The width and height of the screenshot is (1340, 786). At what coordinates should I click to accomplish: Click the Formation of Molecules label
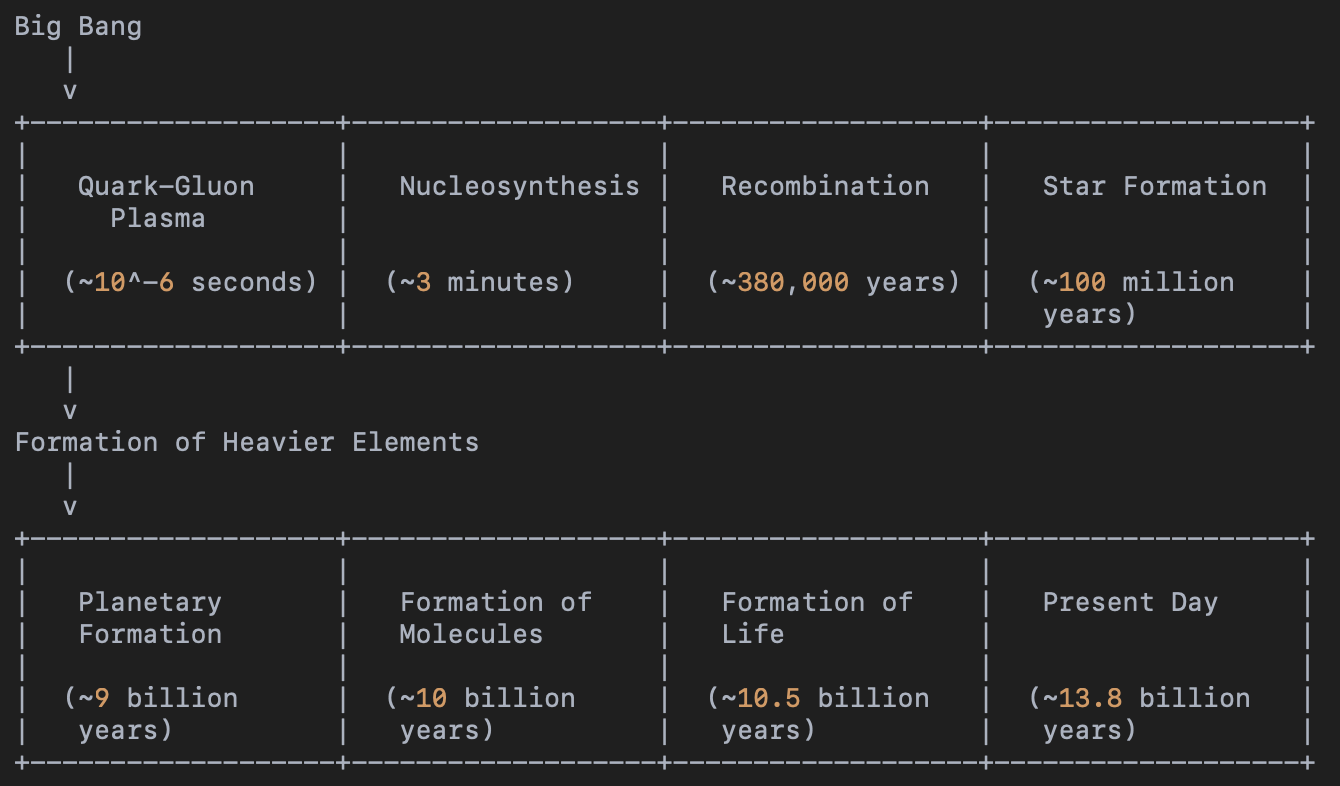[x=495, y=617]
